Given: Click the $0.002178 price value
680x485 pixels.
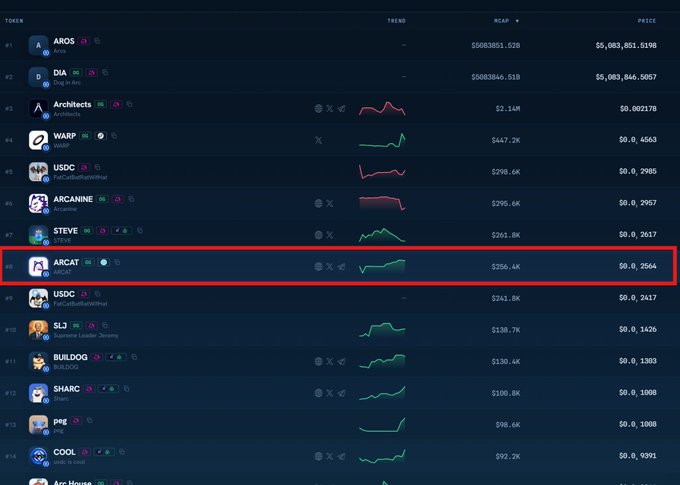Looking at the screenshot, I should (x=638, y=108).
